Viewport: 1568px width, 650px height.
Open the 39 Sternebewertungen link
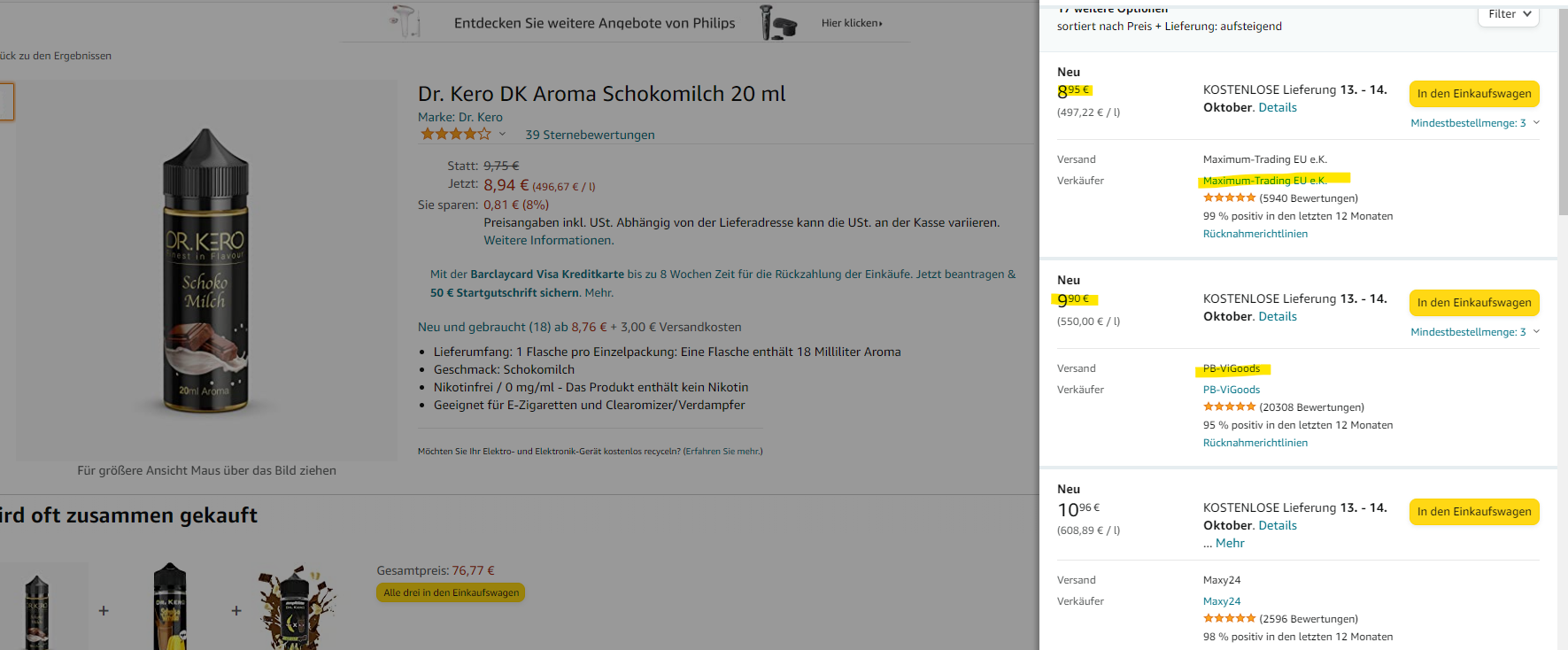[x=590, y=135]
